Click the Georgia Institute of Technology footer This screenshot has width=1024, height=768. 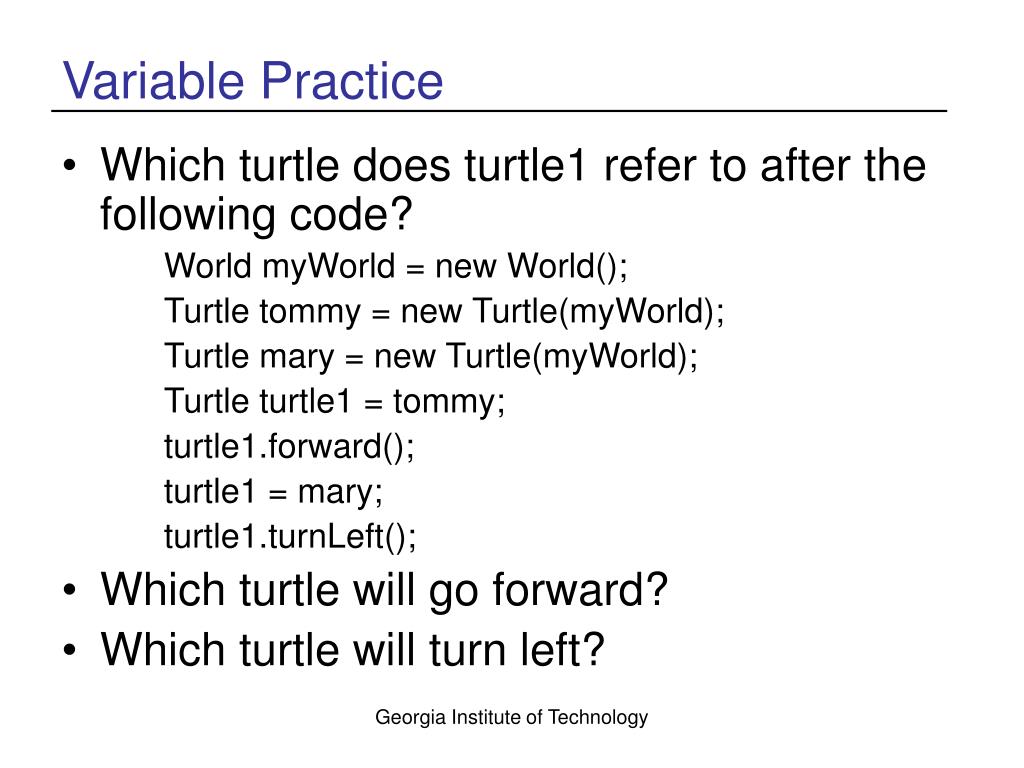[x=511, y=718]
